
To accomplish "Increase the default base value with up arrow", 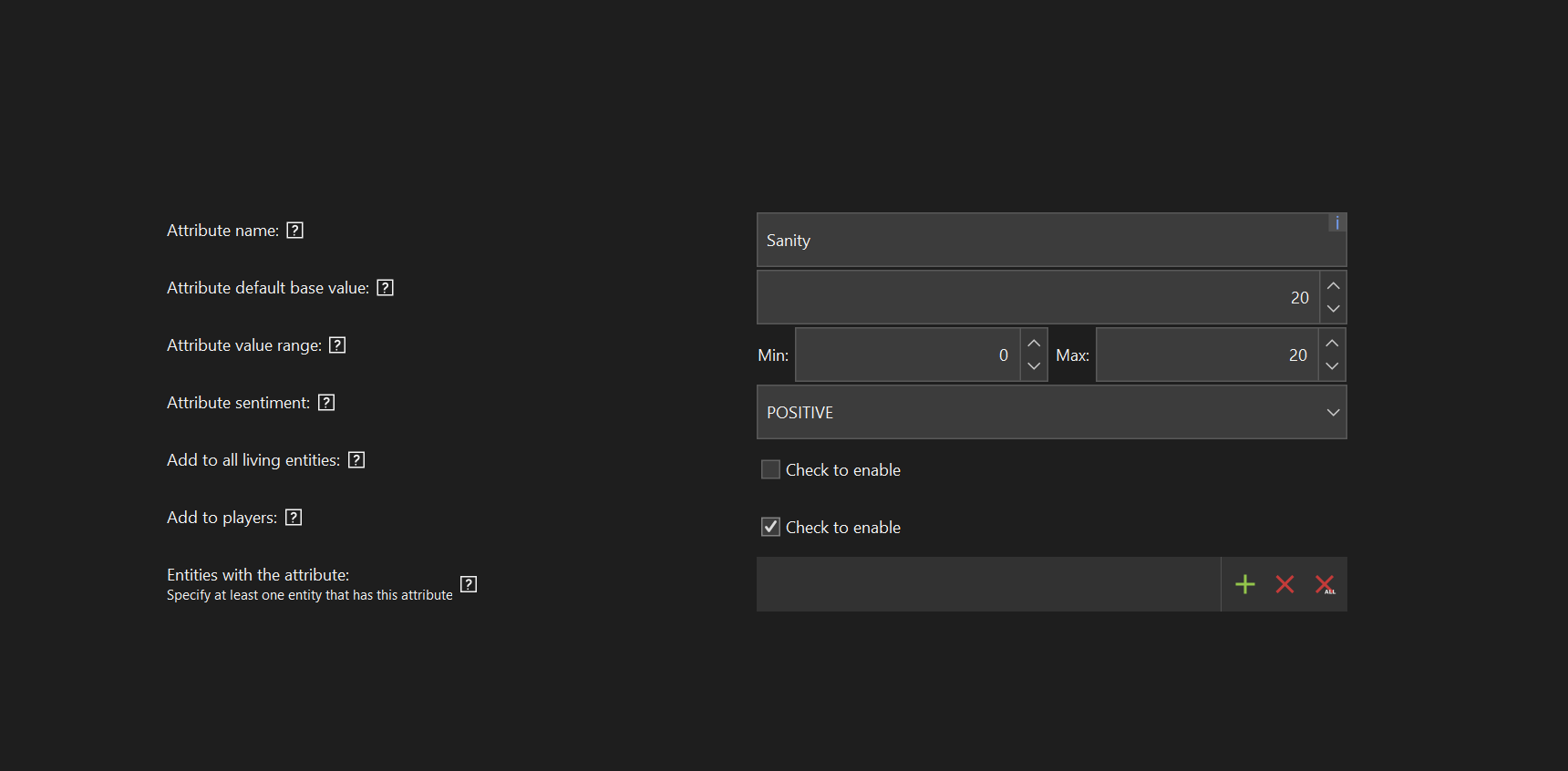I will 1333,286.
